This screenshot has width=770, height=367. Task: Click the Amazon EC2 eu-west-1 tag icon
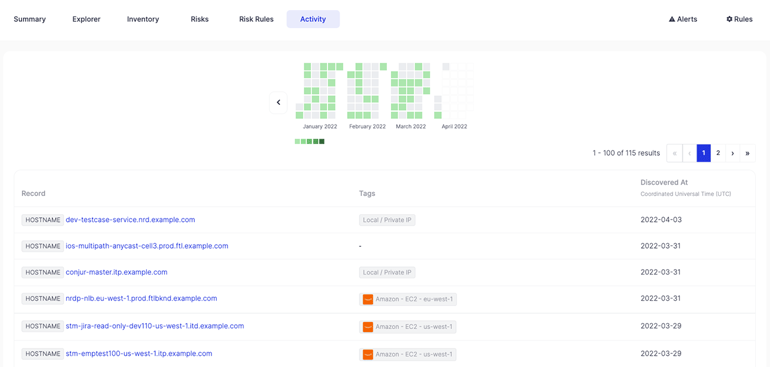[368, 299]
